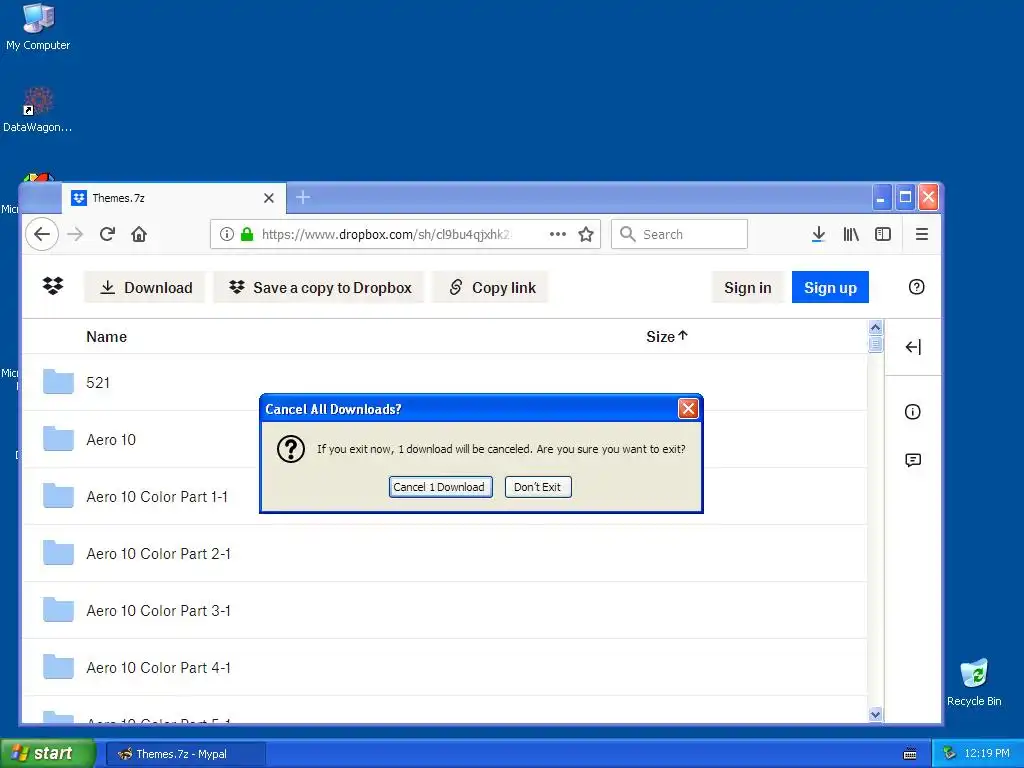Click Save a copy to Dropbox
Image resolution: width=1024 pixels, height=768 pixels.
coord(319,287)
